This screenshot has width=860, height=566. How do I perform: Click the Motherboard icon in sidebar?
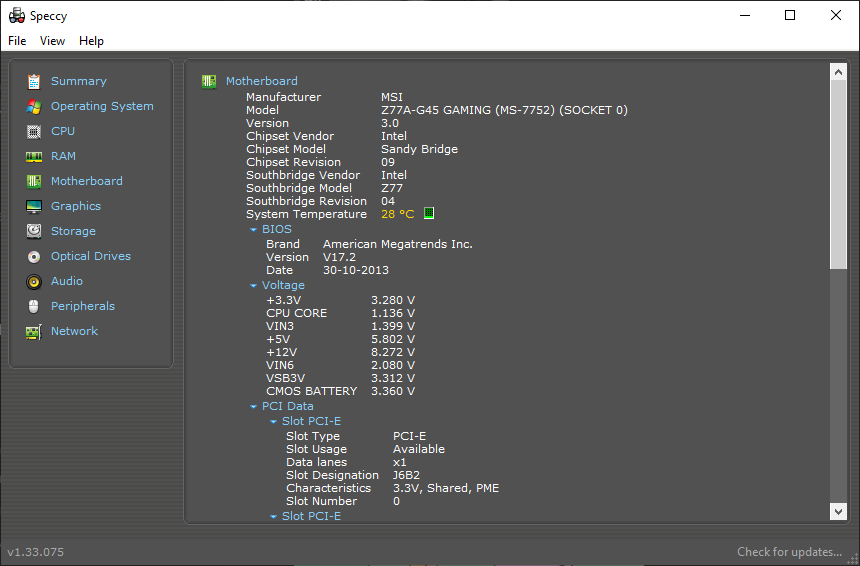pos(34,182)
